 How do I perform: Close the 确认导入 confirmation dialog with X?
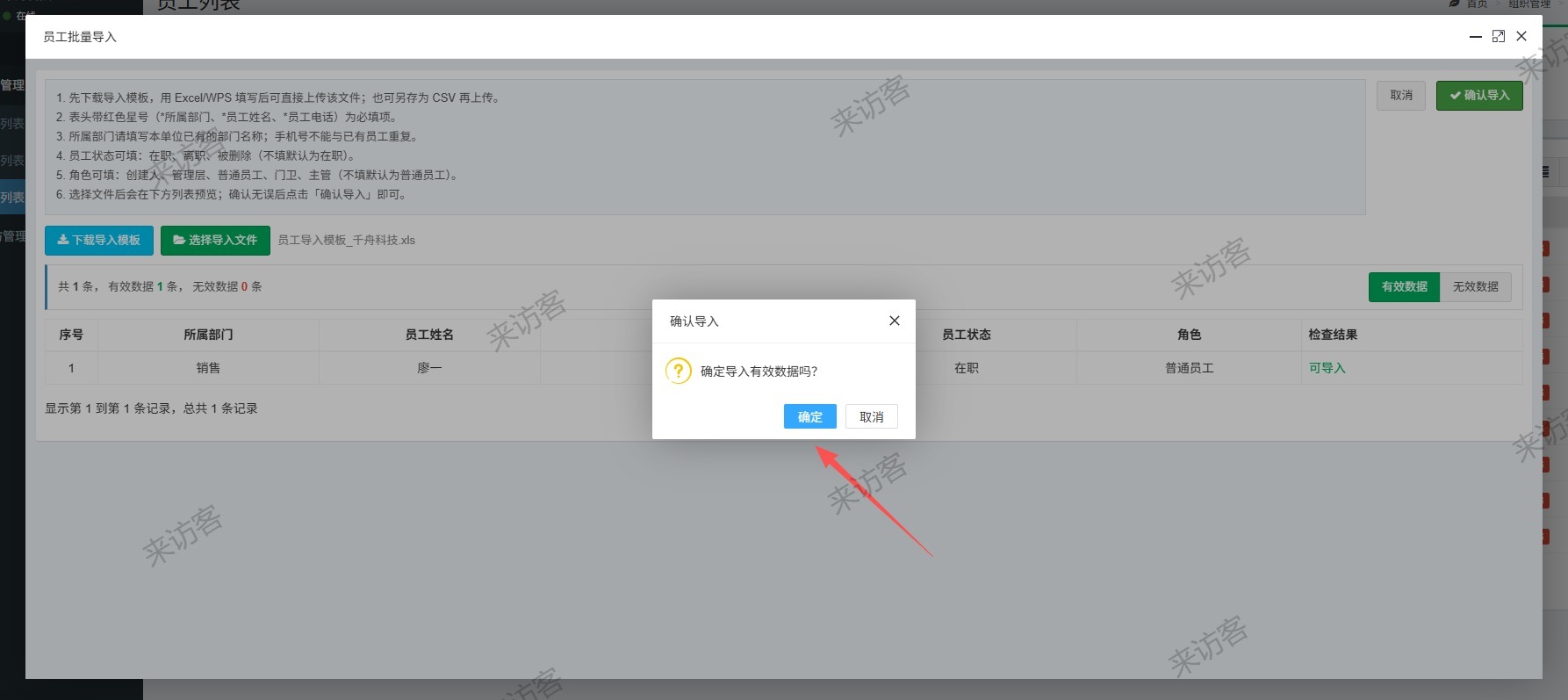894,321
